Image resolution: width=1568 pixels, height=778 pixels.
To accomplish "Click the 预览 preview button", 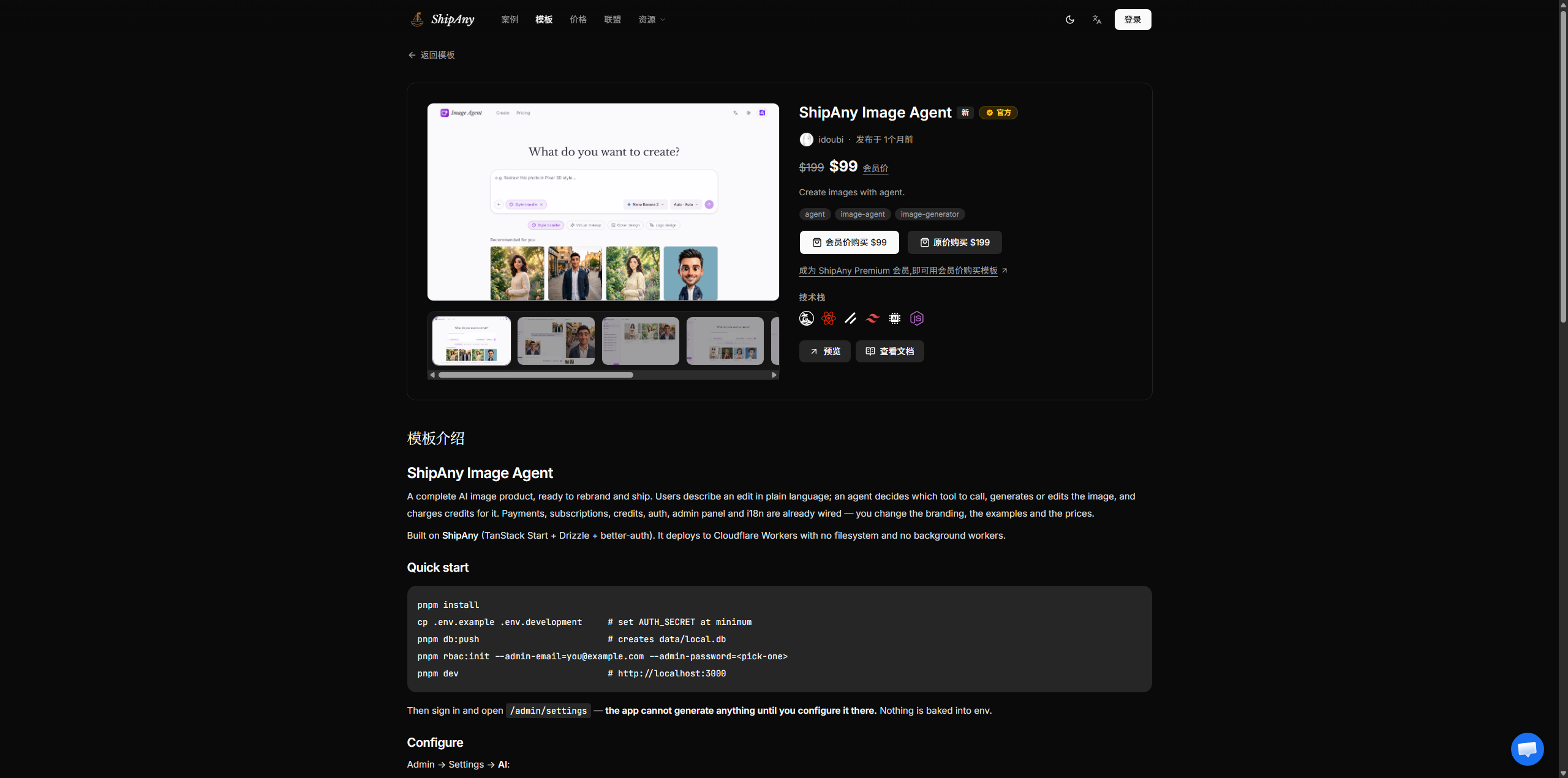I will (x=825, y=351).
